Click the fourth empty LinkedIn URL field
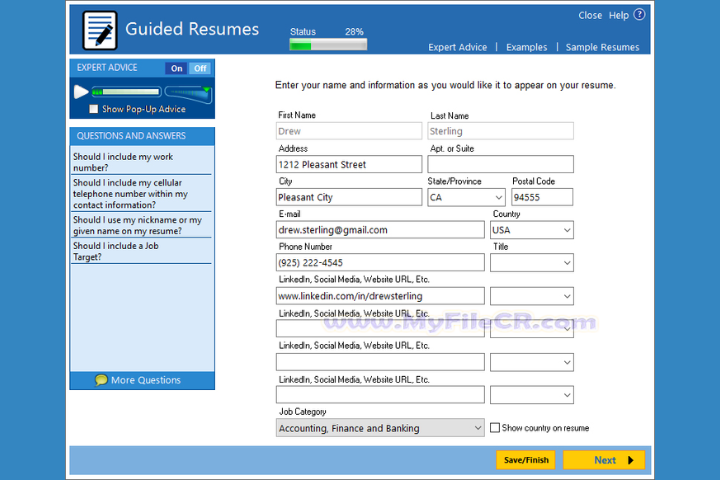This screenshot has width=720, height=480. pos(380,395)
